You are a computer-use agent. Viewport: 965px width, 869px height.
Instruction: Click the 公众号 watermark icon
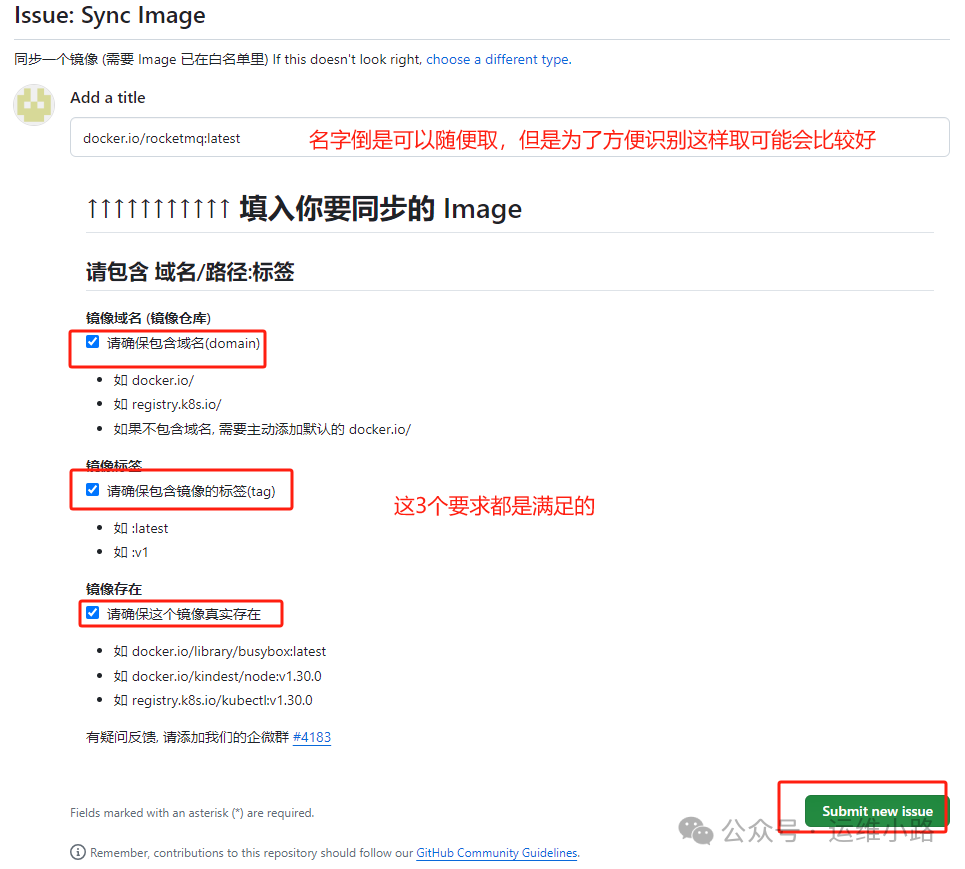click(x=757, y=831)
